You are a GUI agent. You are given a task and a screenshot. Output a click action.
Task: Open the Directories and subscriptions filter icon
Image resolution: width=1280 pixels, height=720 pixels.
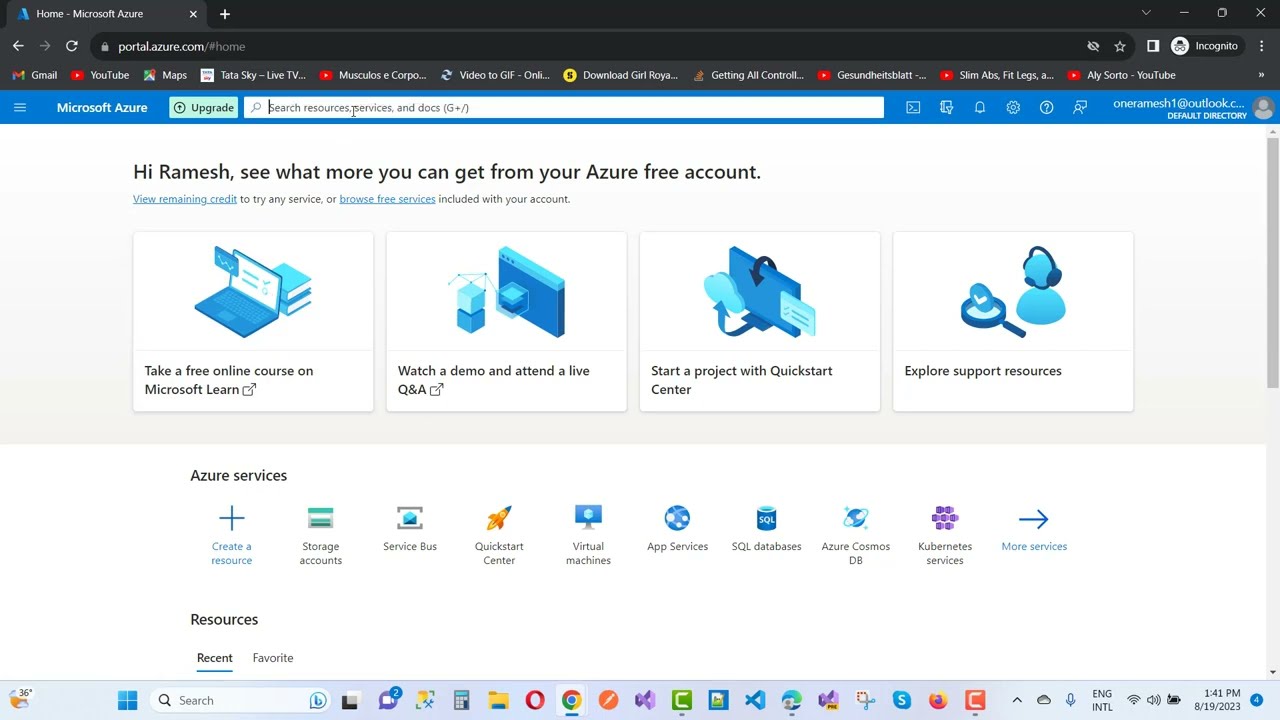pyautogui.click(x=946, y=107)
